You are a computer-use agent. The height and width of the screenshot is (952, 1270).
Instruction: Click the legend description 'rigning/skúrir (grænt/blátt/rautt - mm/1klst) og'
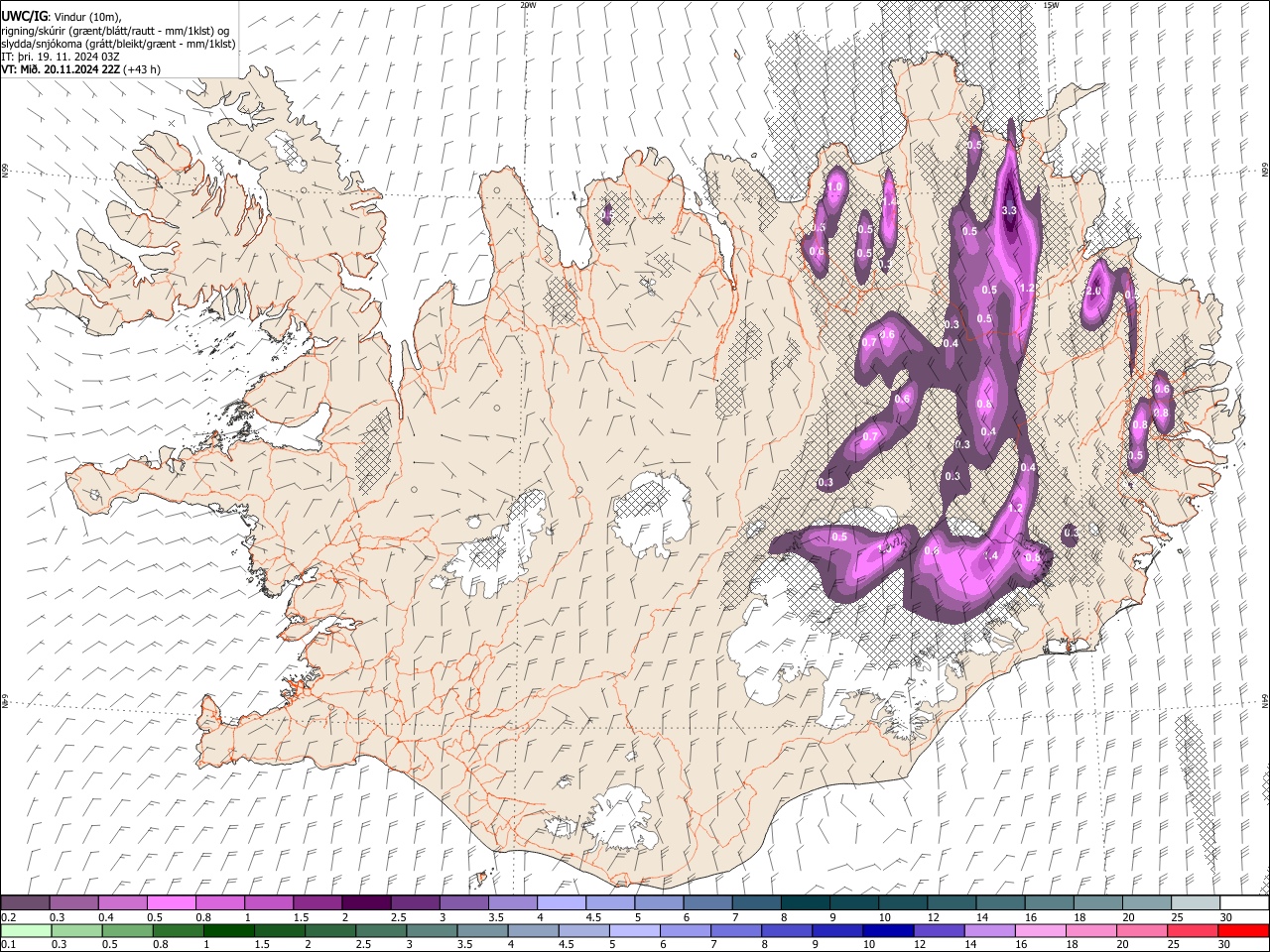click(115, 31)
